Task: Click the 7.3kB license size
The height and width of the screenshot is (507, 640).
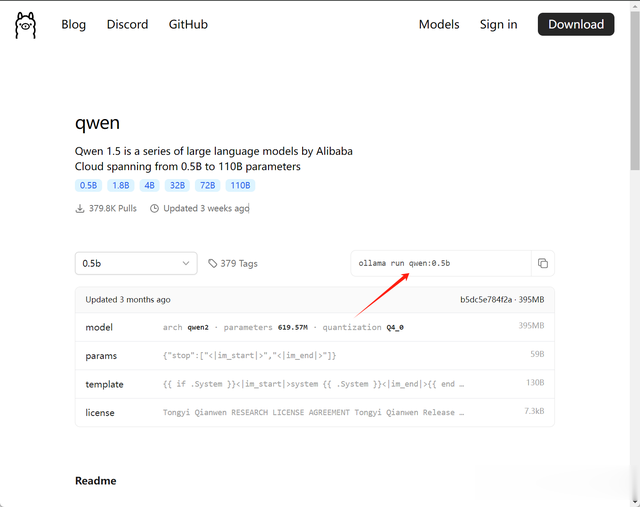Action: click(x=534, y=411)
